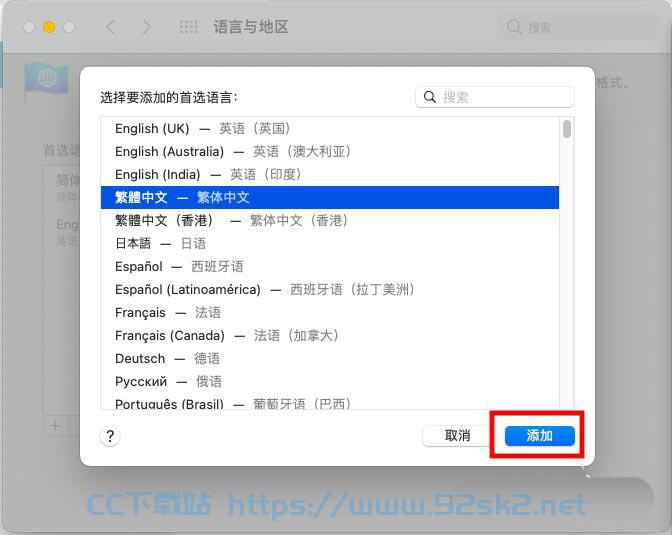Select Русский language entry
The width and height of the screenshot is (672, 535).
tap(330, 382)
